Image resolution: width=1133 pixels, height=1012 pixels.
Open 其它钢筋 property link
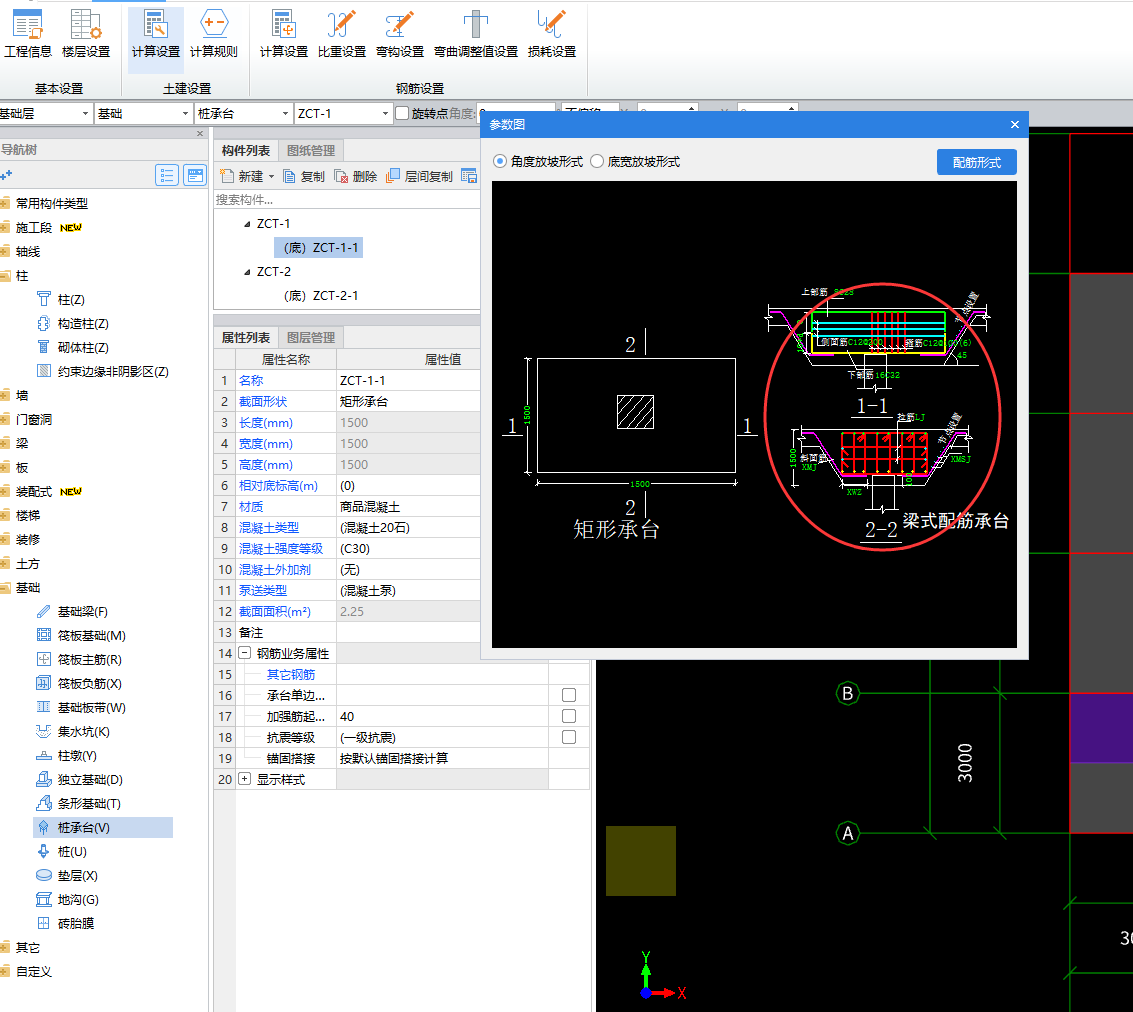290,675
